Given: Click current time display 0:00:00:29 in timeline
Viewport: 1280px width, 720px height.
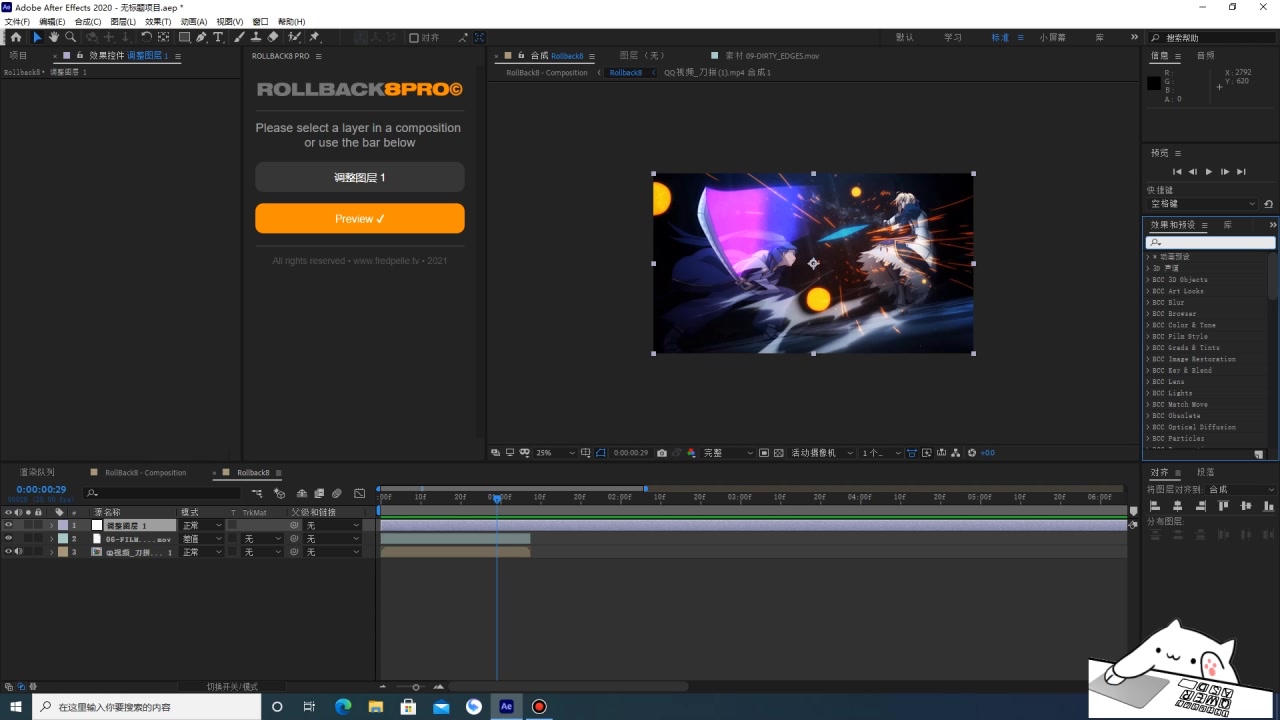Looking at the screenshot, I should click(x=41, y=490).
